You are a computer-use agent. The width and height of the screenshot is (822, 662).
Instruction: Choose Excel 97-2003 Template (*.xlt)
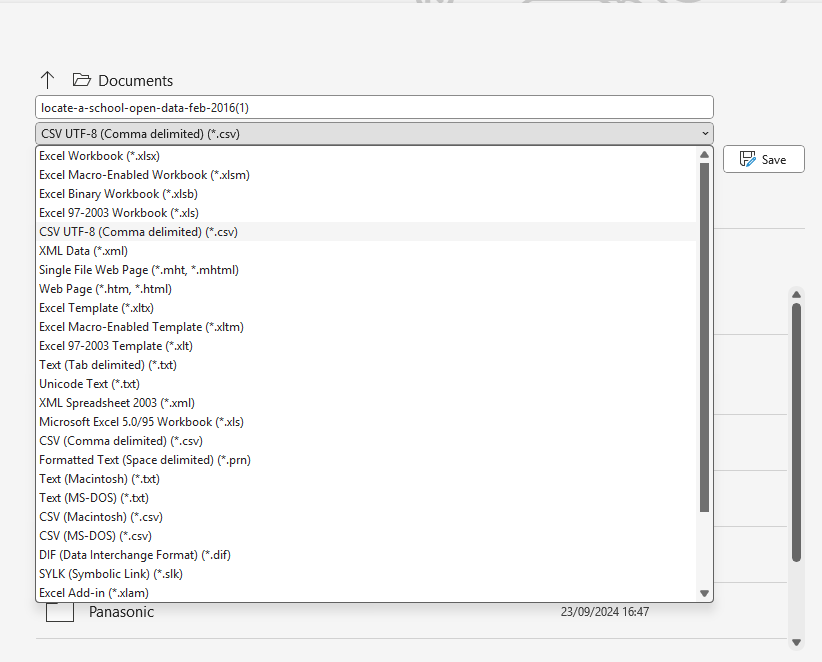click(367, 346)
